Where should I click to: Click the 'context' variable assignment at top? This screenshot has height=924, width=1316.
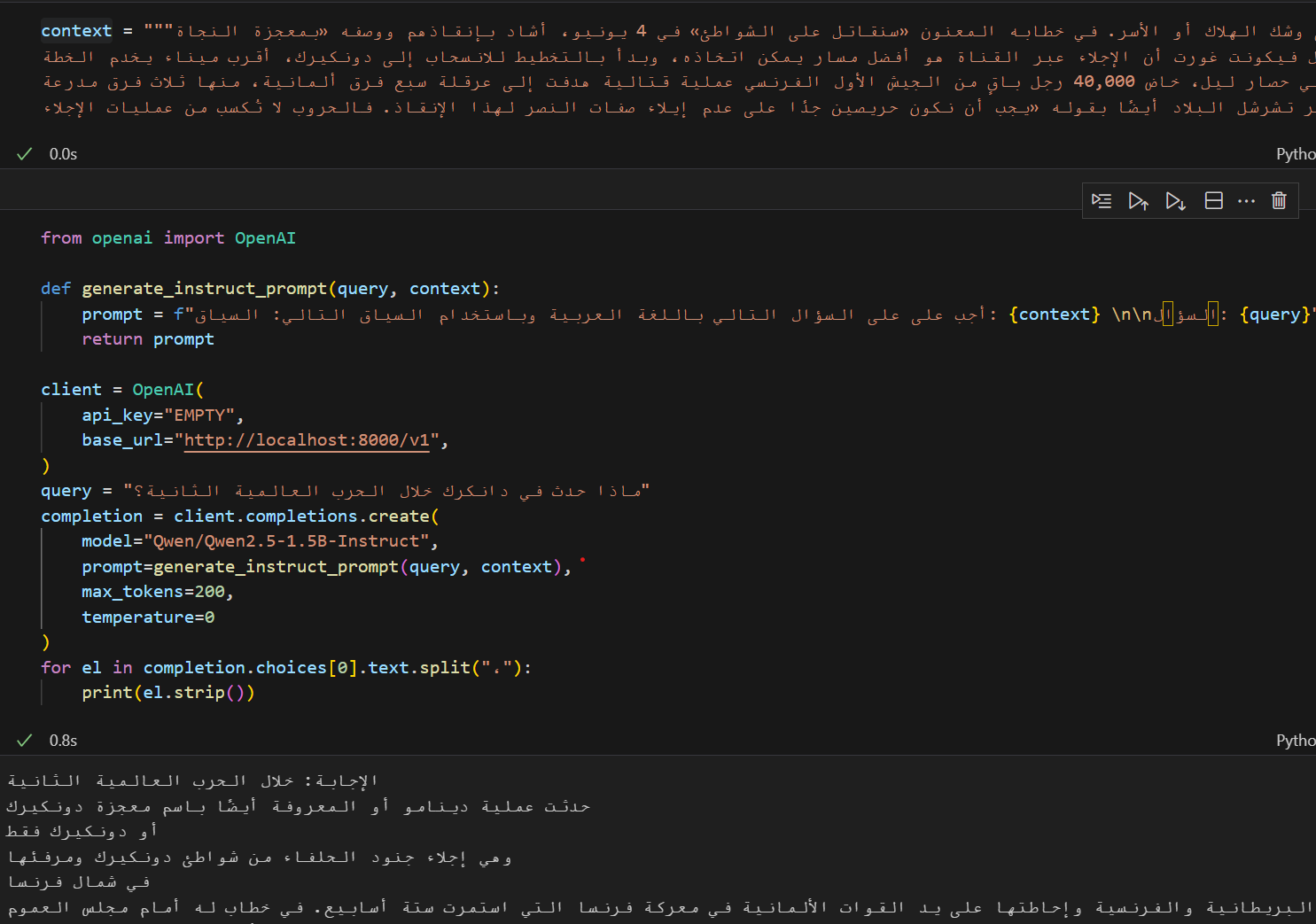(76, 31)
